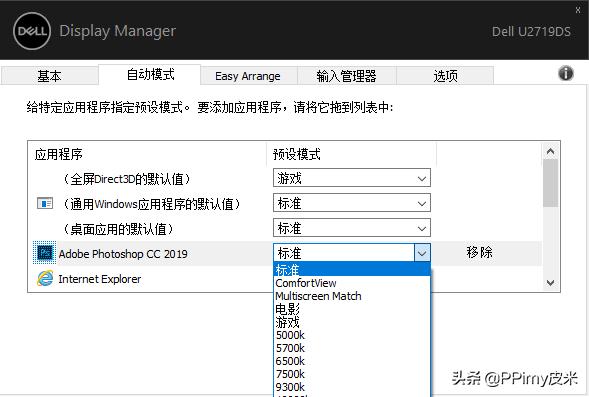Open preset dropdown for 通用Windows应用程序的默认值
The width and height of the screenshot is (589, 397).
click(x=352, y=203)
